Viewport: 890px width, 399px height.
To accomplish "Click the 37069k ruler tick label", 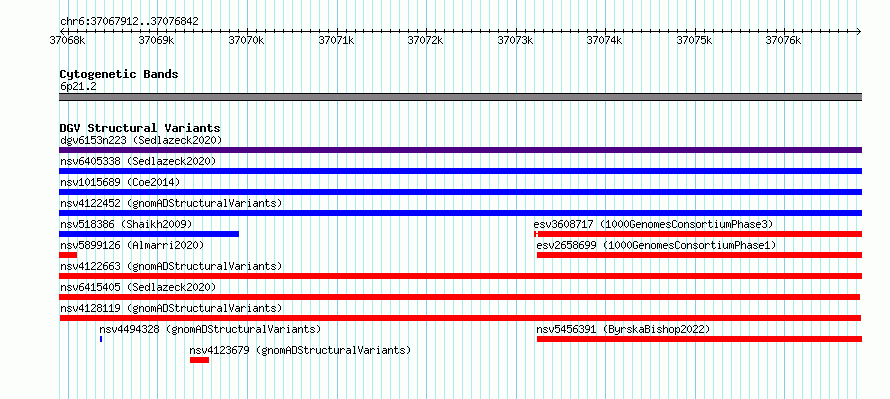I will point(156,40).
